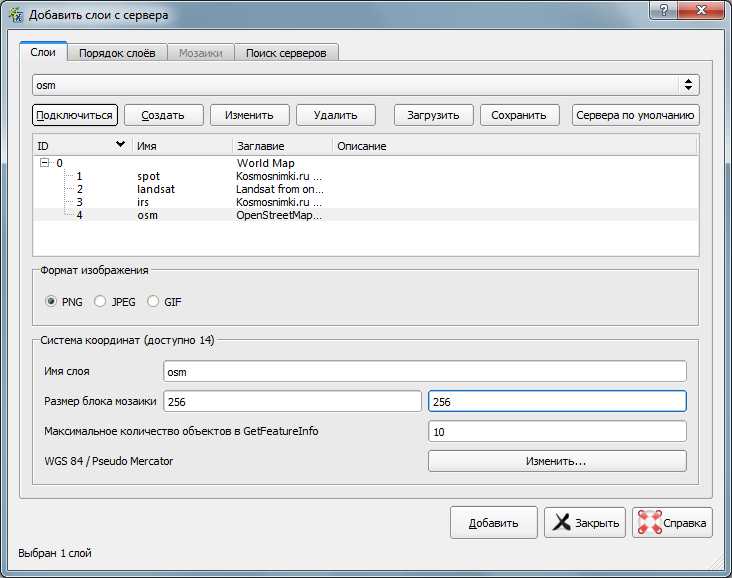This screenshot has width=732, height=578.
Task: Click the Имя слоя input field
Action: point(425,372)
